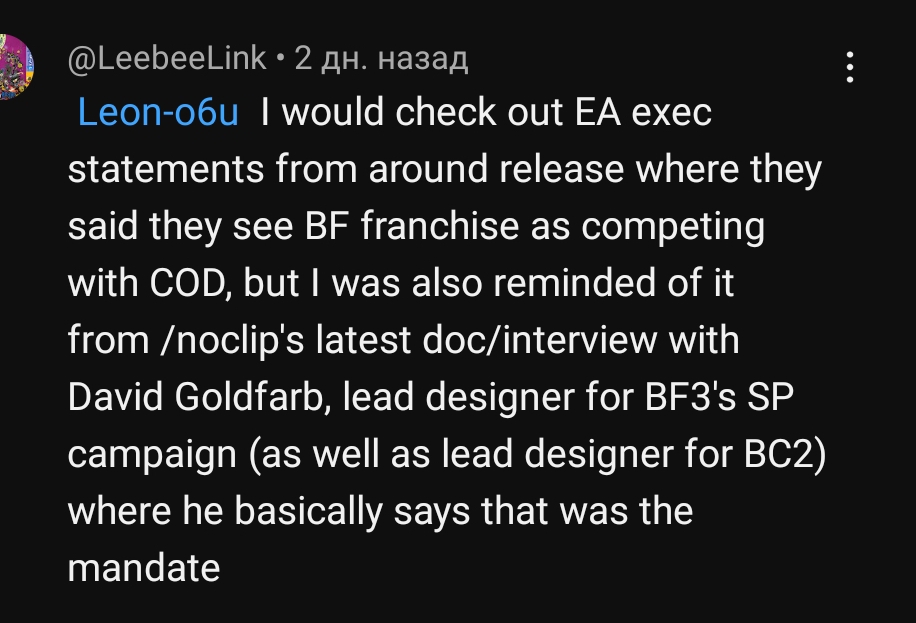The image size is (916, 623).
Task: Click "/noclip's" in the comment text
Action: coord(224,341)
